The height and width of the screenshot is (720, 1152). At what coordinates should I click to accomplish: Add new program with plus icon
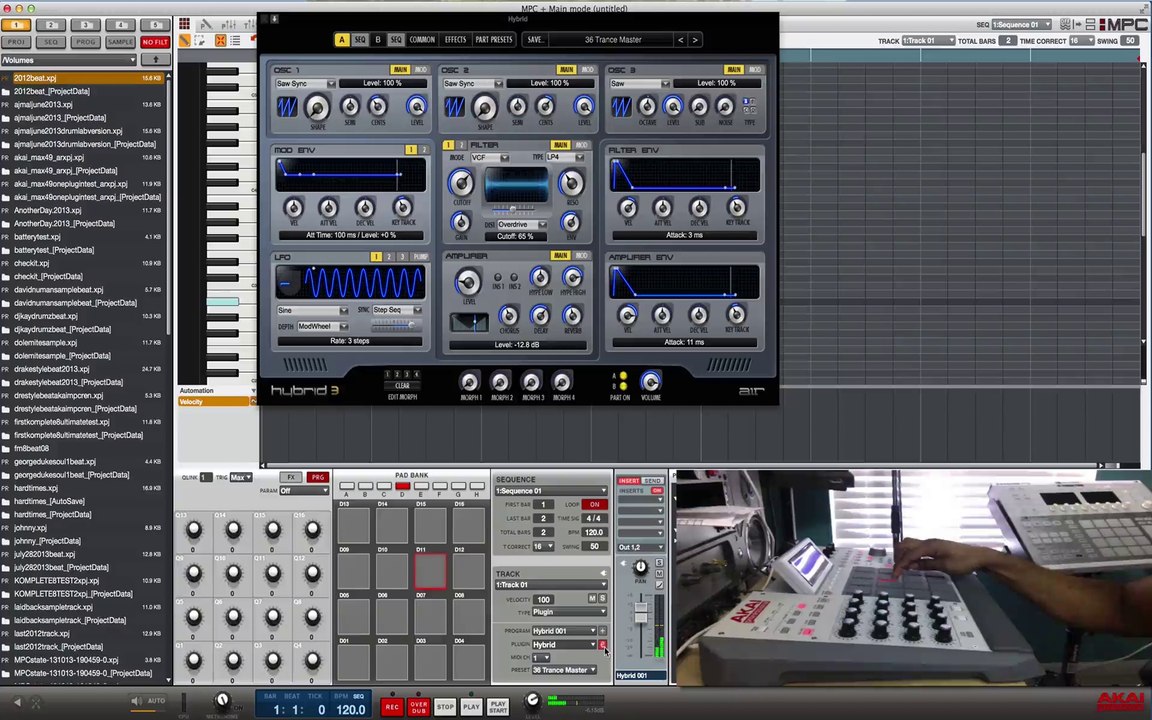click(602, 630)
